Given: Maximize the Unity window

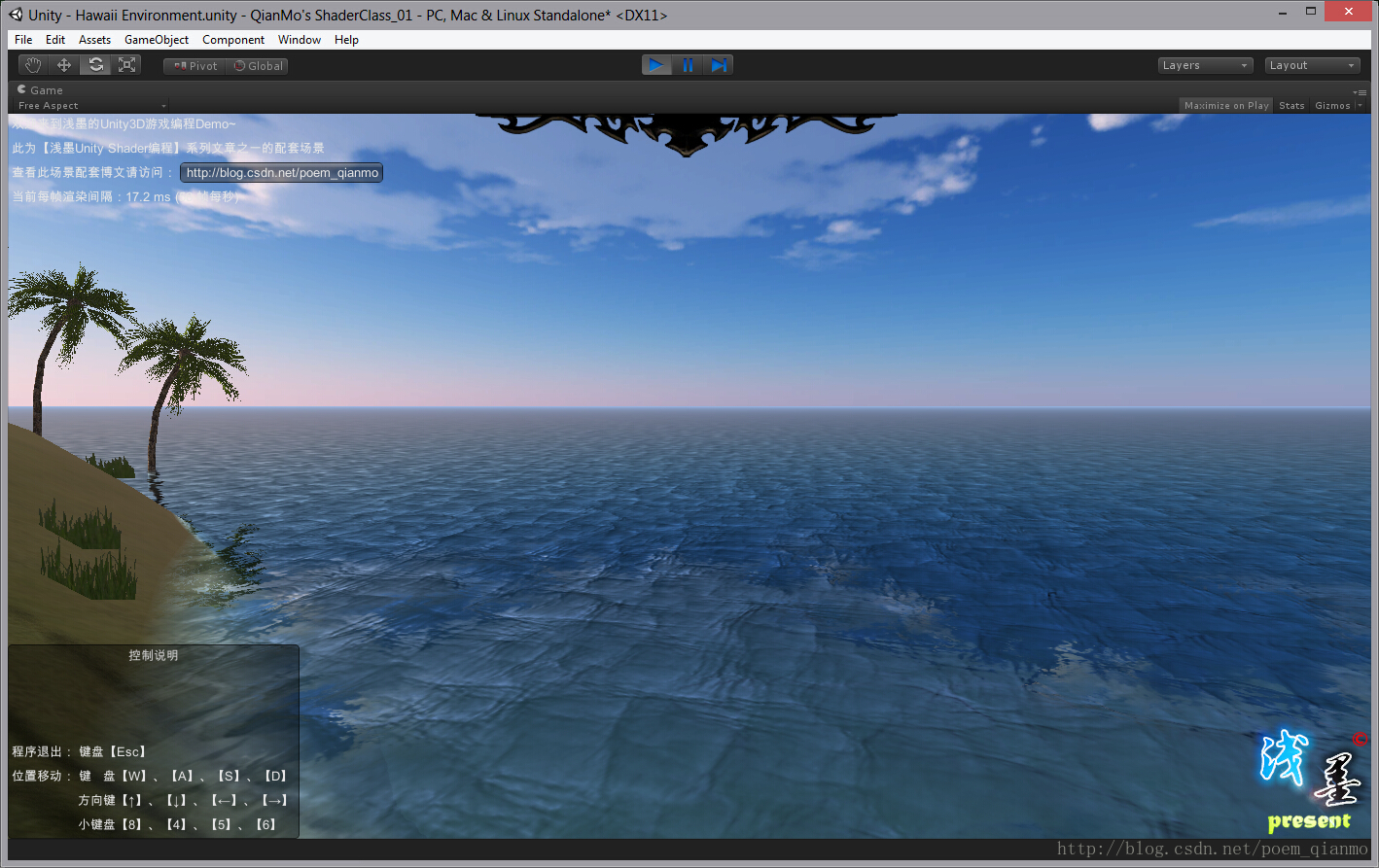Looking at the screenshot, I should click(x=1311, y=12).
